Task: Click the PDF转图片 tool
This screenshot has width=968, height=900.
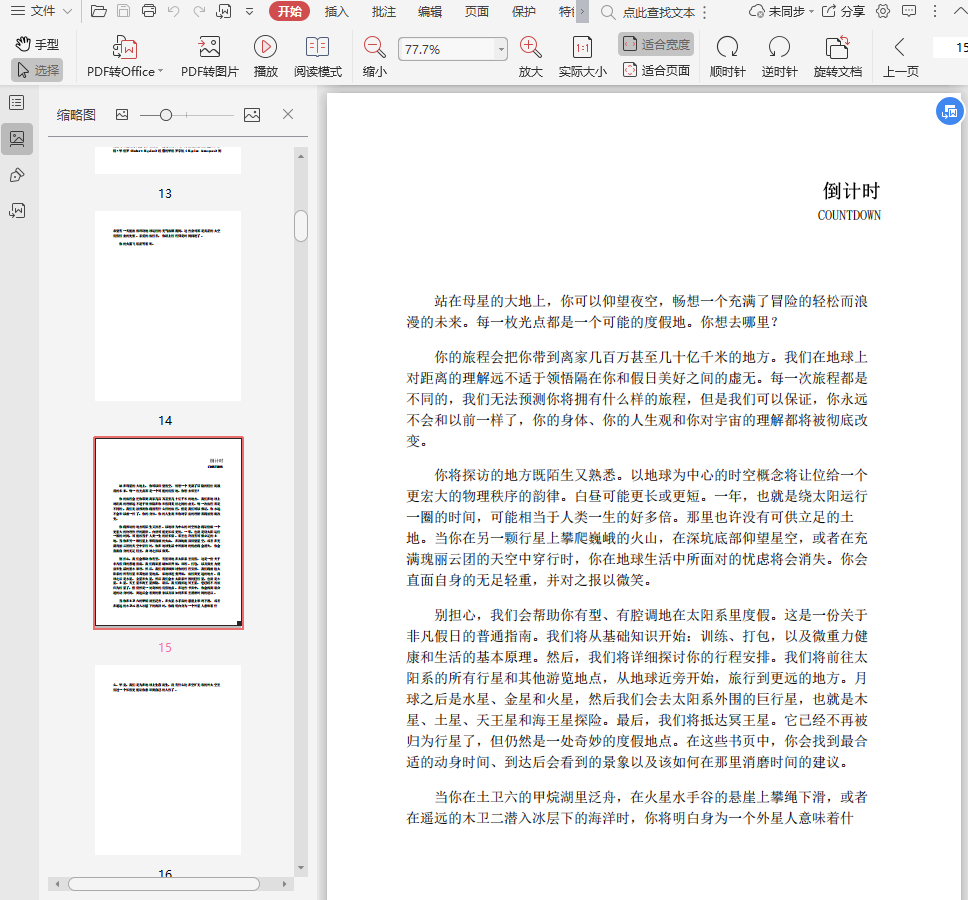Action: 209,57
